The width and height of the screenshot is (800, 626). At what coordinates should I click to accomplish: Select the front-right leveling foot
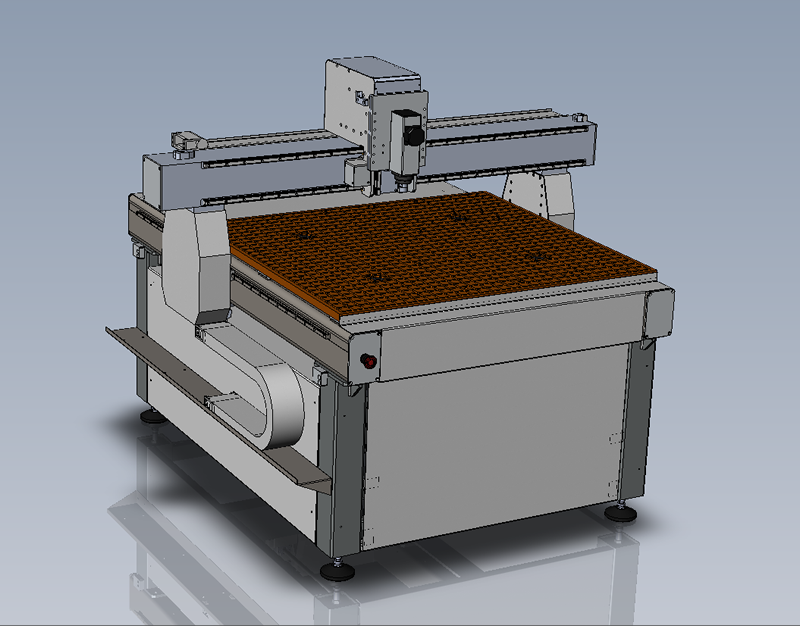[x=621, y=512]
